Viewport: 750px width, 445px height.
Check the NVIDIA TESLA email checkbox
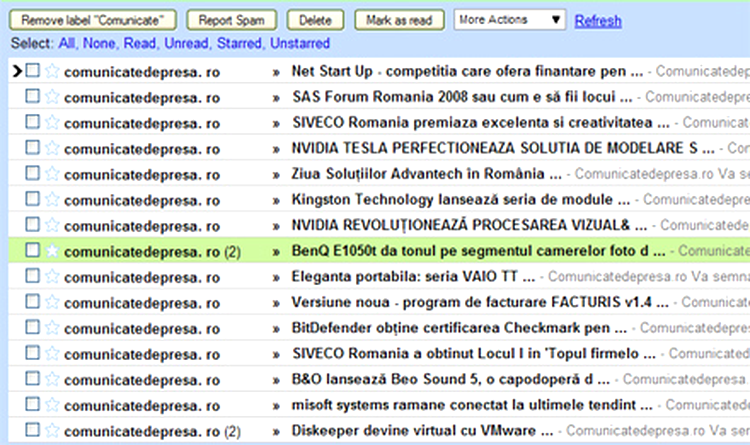(33, 147)
